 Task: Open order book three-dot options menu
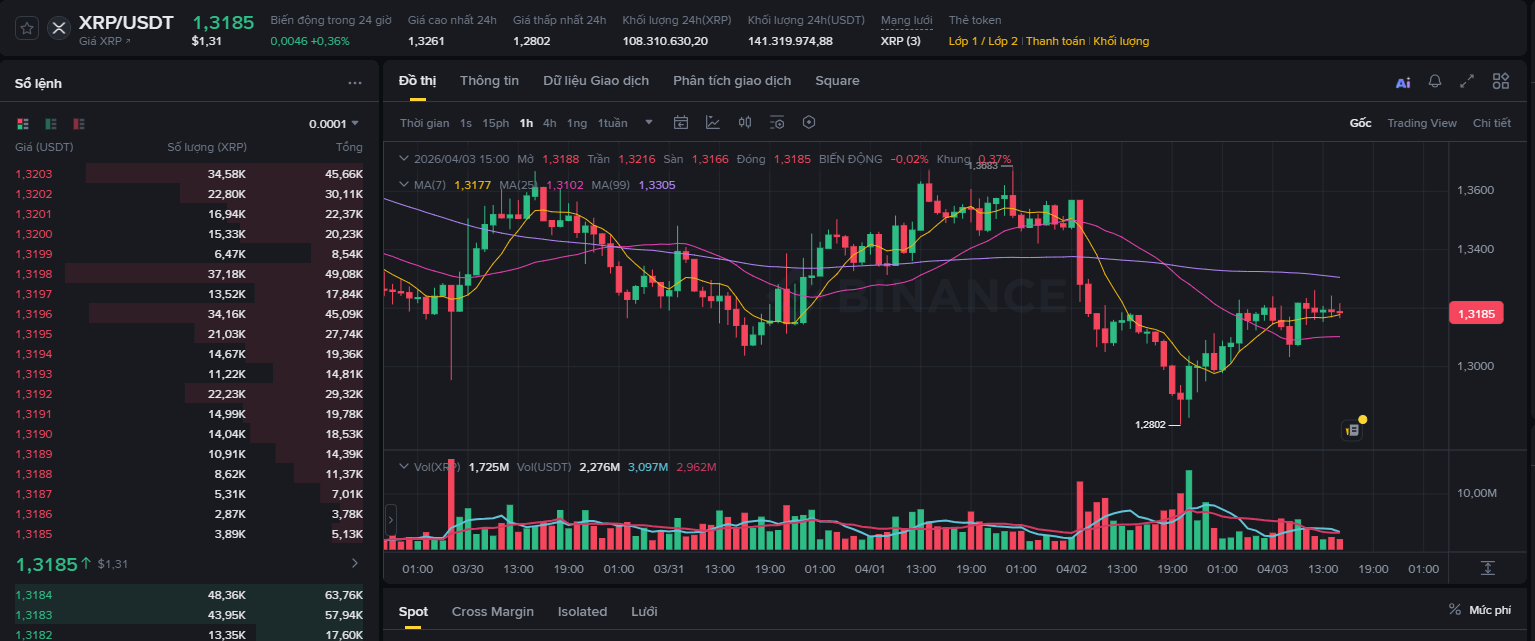point(355,83)
